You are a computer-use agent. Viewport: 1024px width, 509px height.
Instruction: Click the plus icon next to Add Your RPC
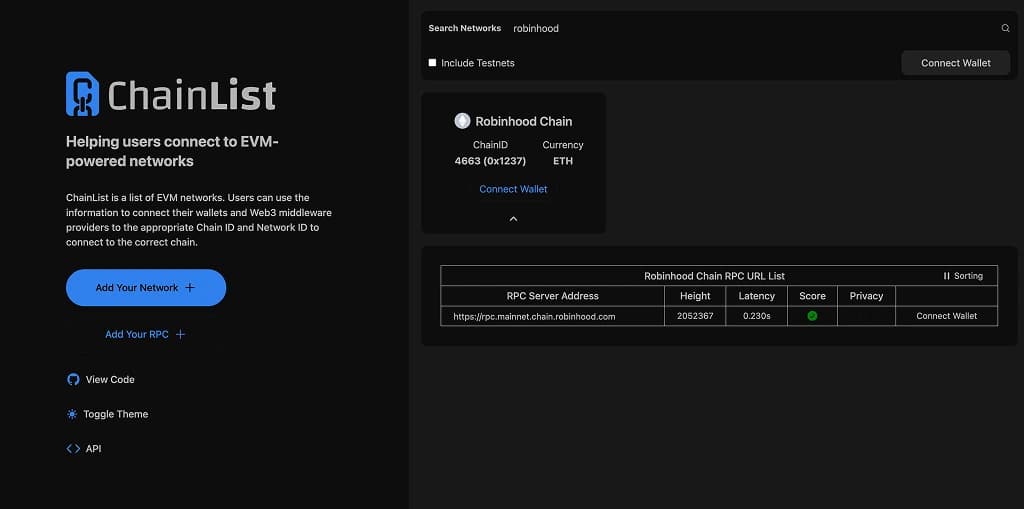[181, 335]
